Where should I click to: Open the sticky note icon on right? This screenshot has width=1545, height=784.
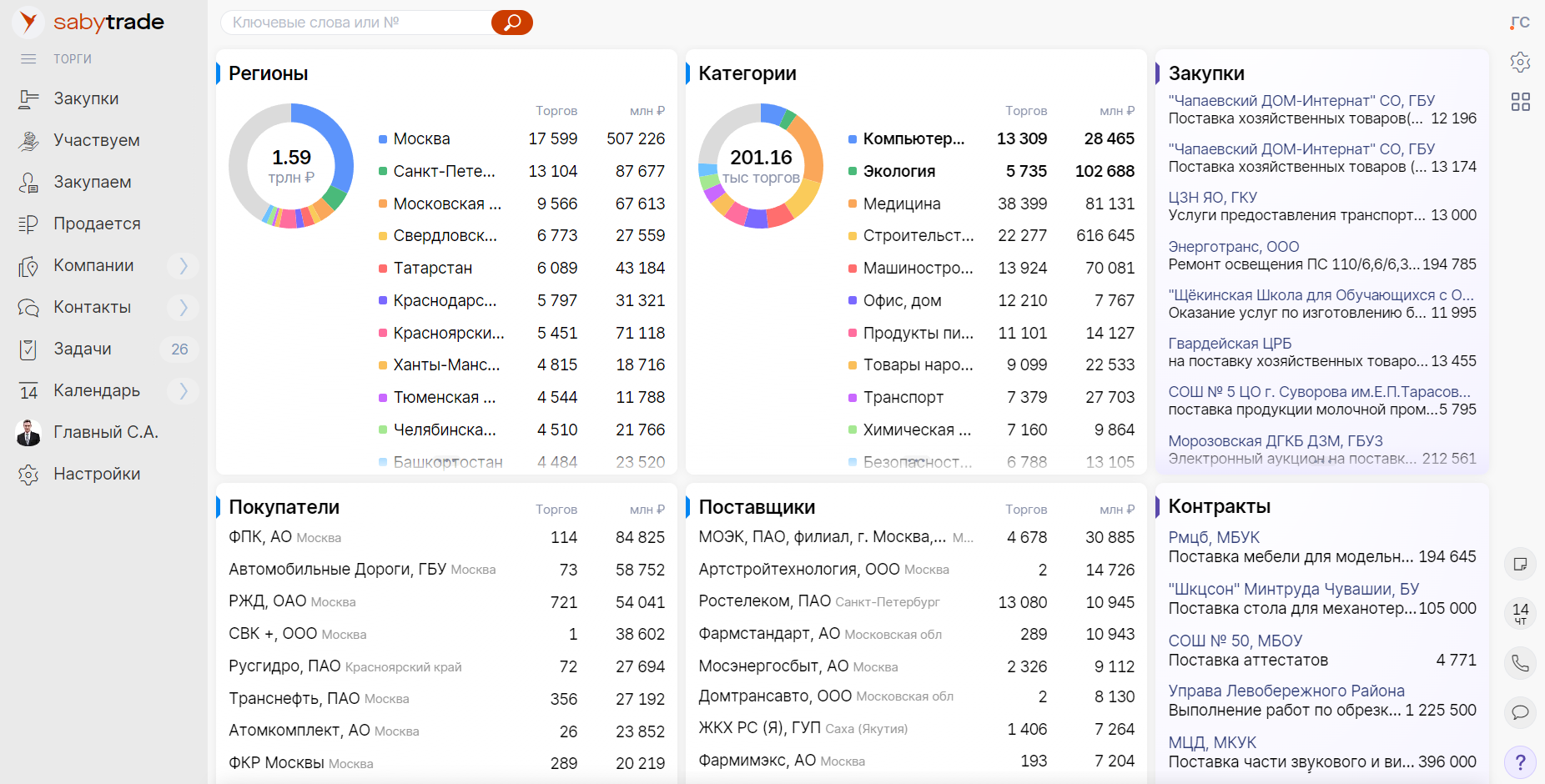pos(1520,564)
